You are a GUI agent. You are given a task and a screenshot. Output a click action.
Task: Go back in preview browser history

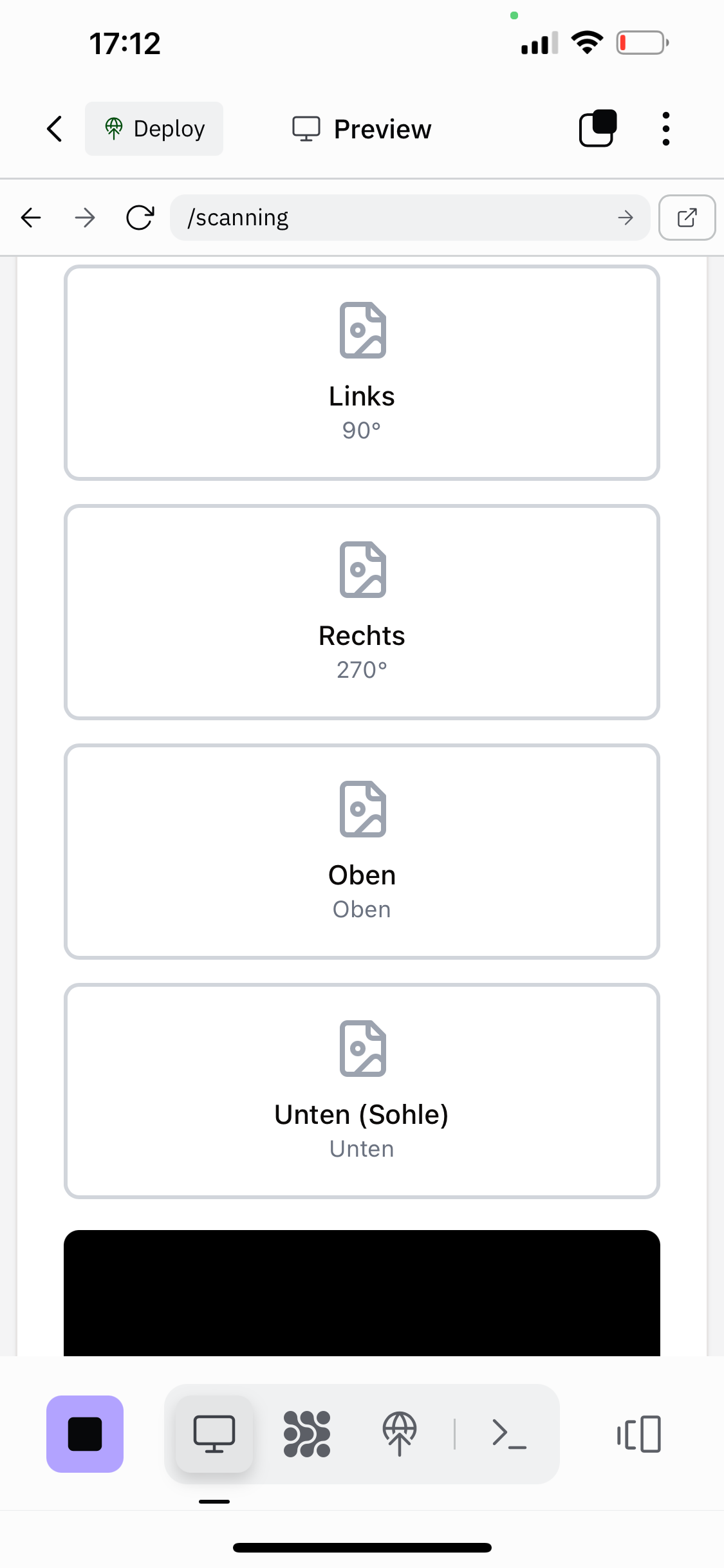coord(31,218)
